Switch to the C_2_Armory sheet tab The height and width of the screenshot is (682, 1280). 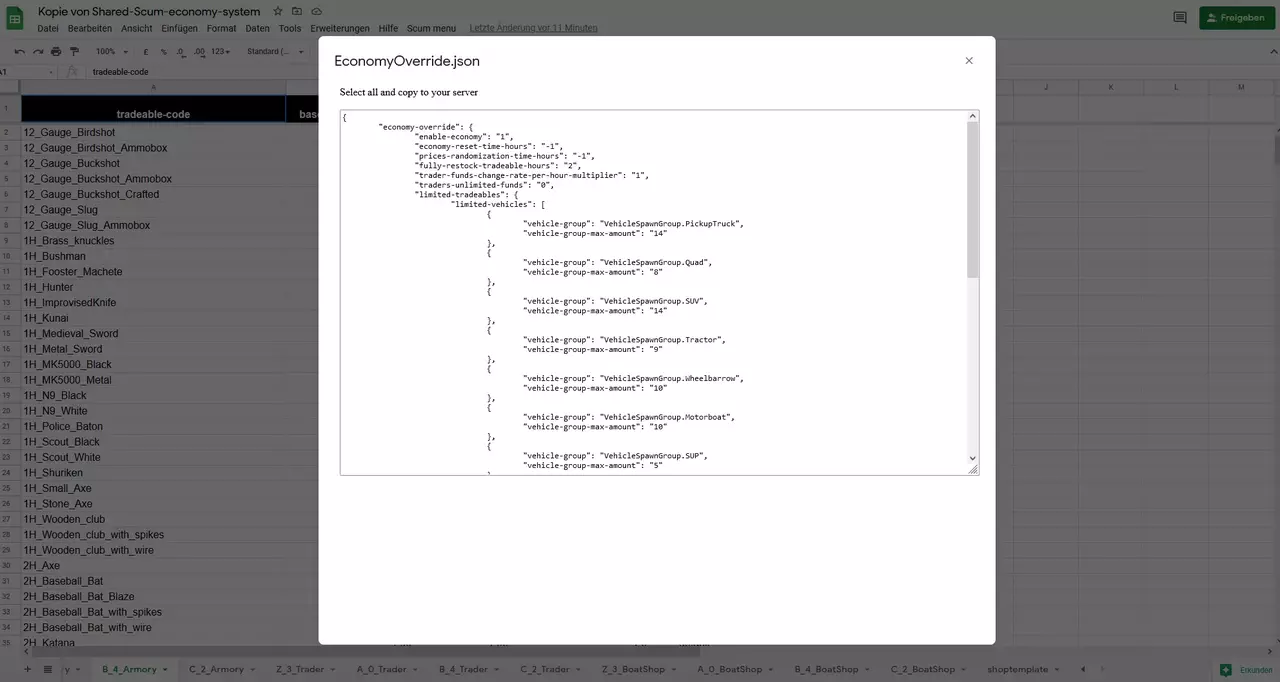point(216,669)
